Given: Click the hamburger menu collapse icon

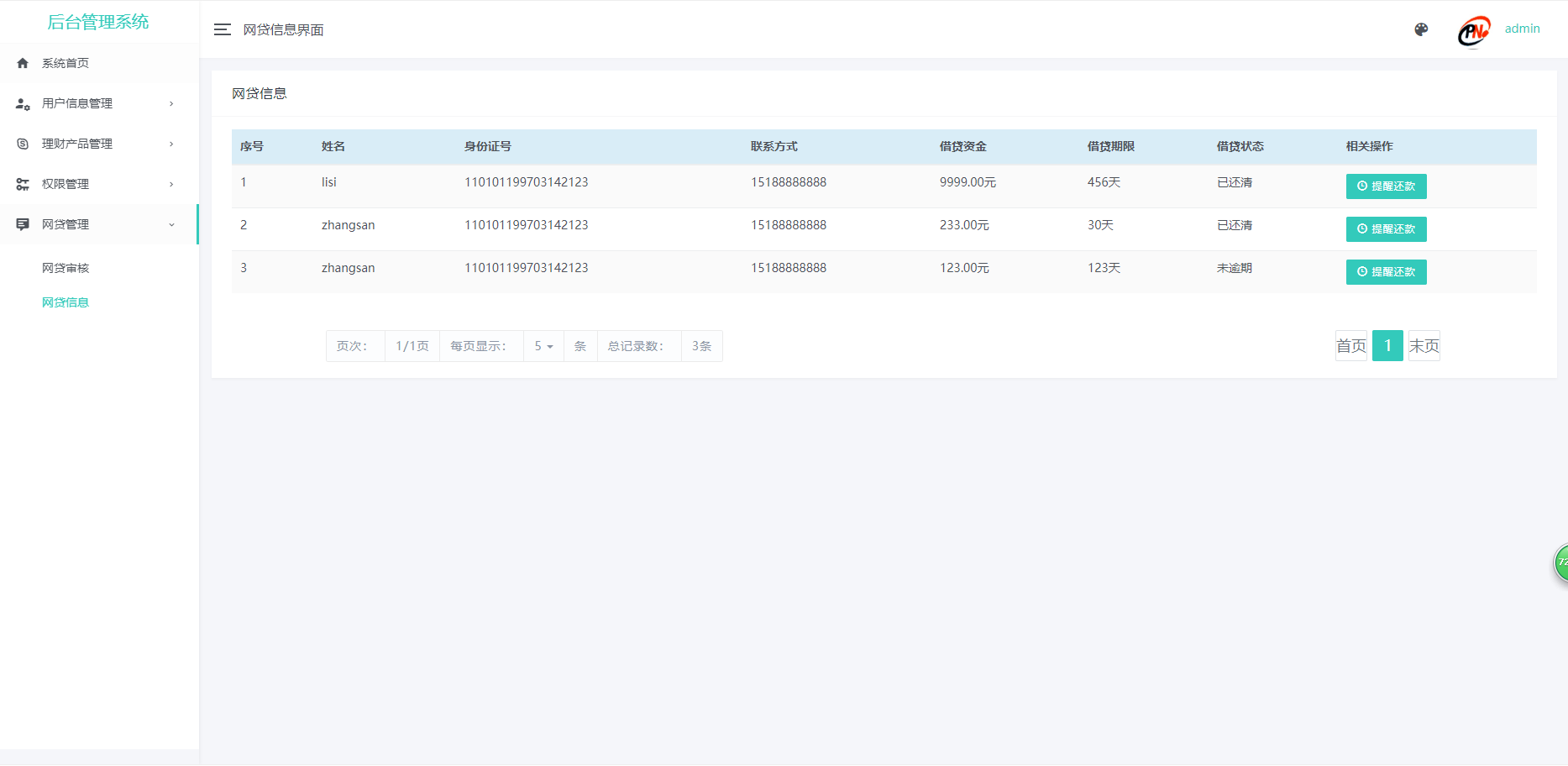Looking at the screenshot, I should click(x=222, y=29).
